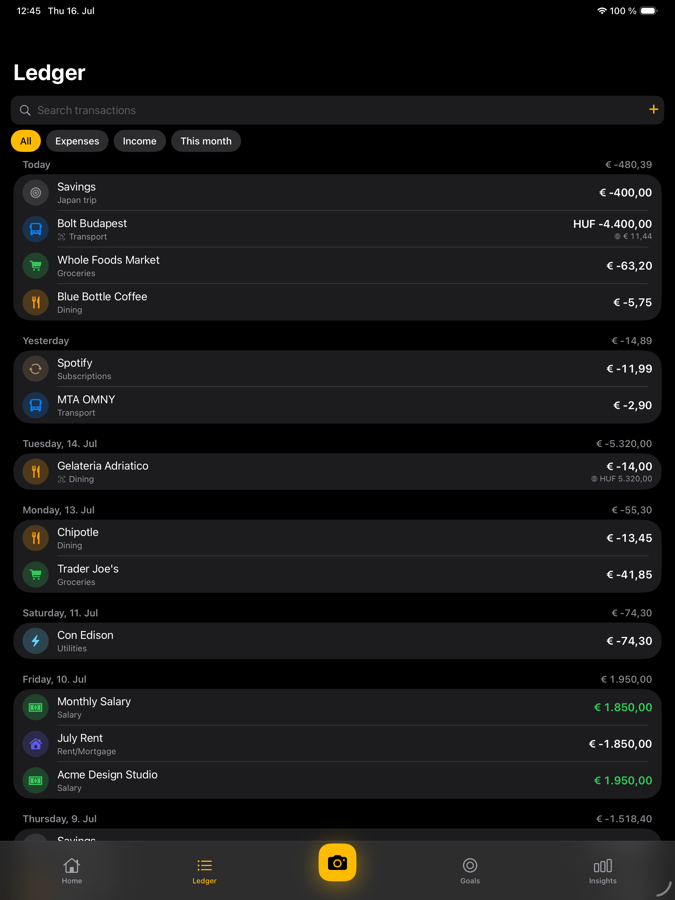Click the dining icon beside Chipotle
The image size is (675, 900).
(36, 538)
